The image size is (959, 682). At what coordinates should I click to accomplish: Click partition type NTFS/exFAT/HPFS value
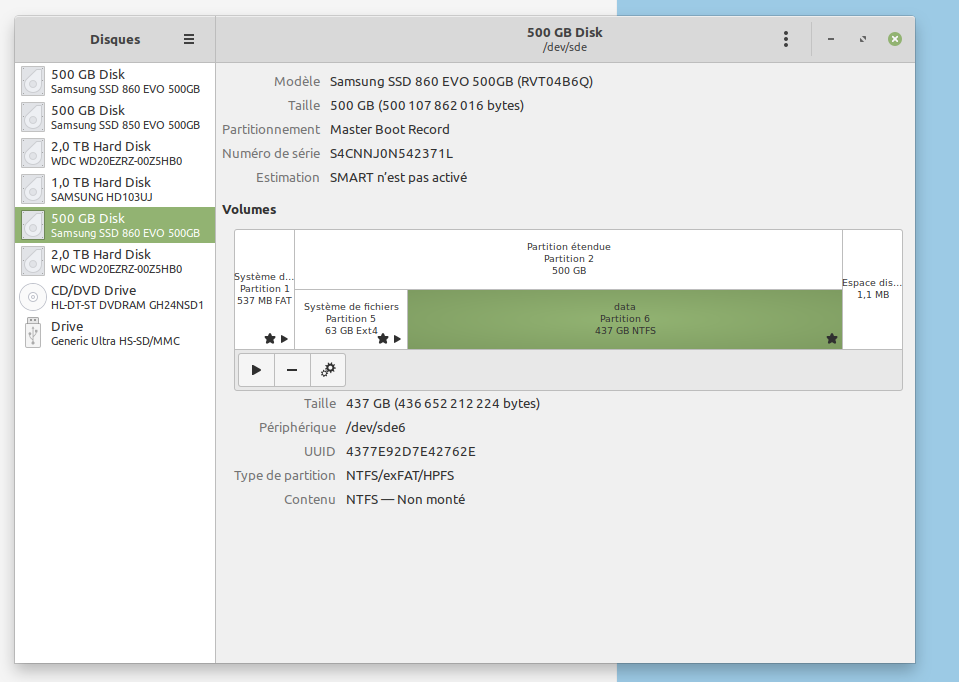pos(400,475)
